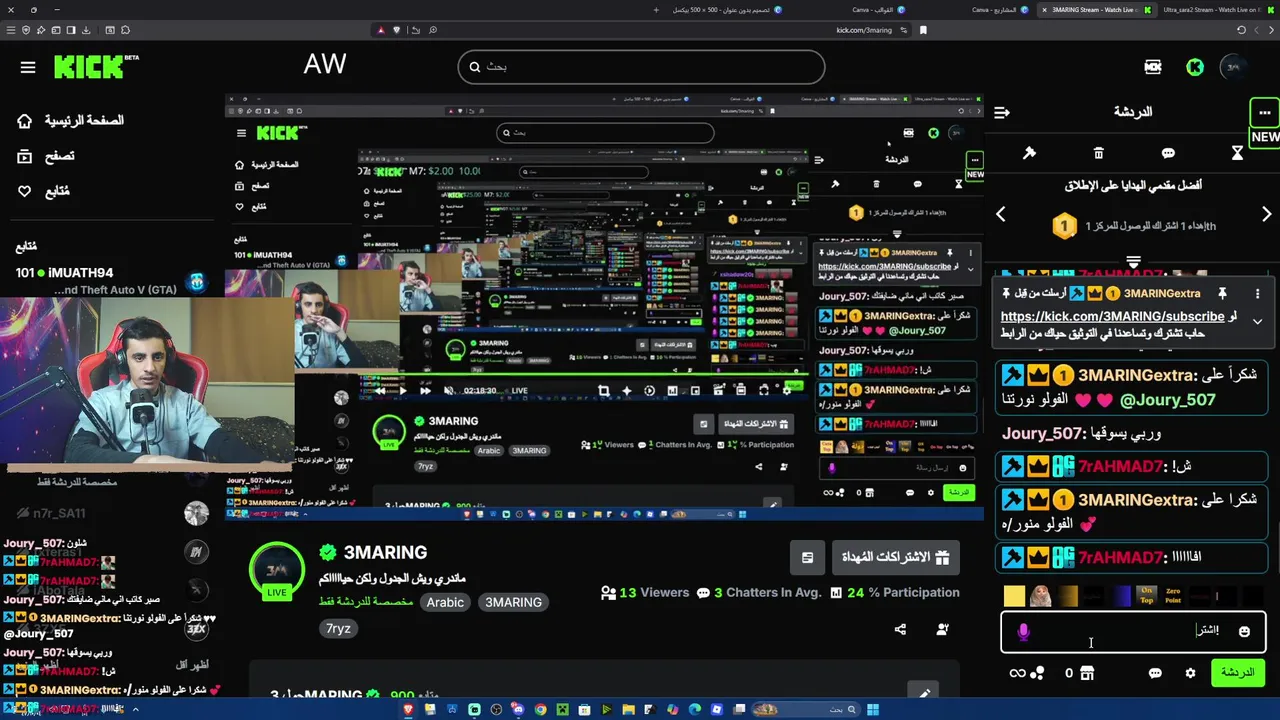Open the clips camera icon in header

1153,67
